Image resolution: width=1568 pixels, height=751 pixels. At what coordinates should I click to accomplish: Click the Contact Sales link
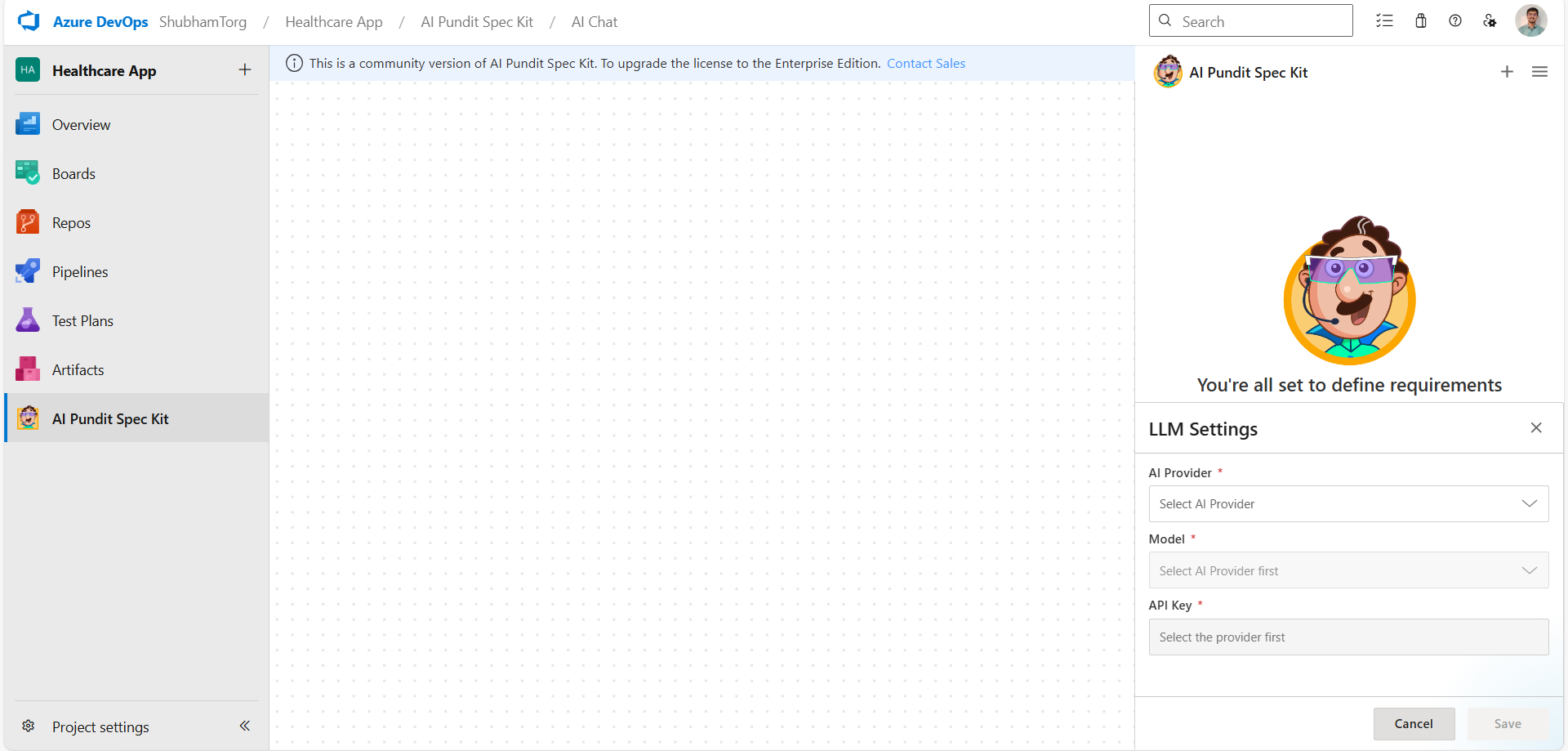pos(925,64)
